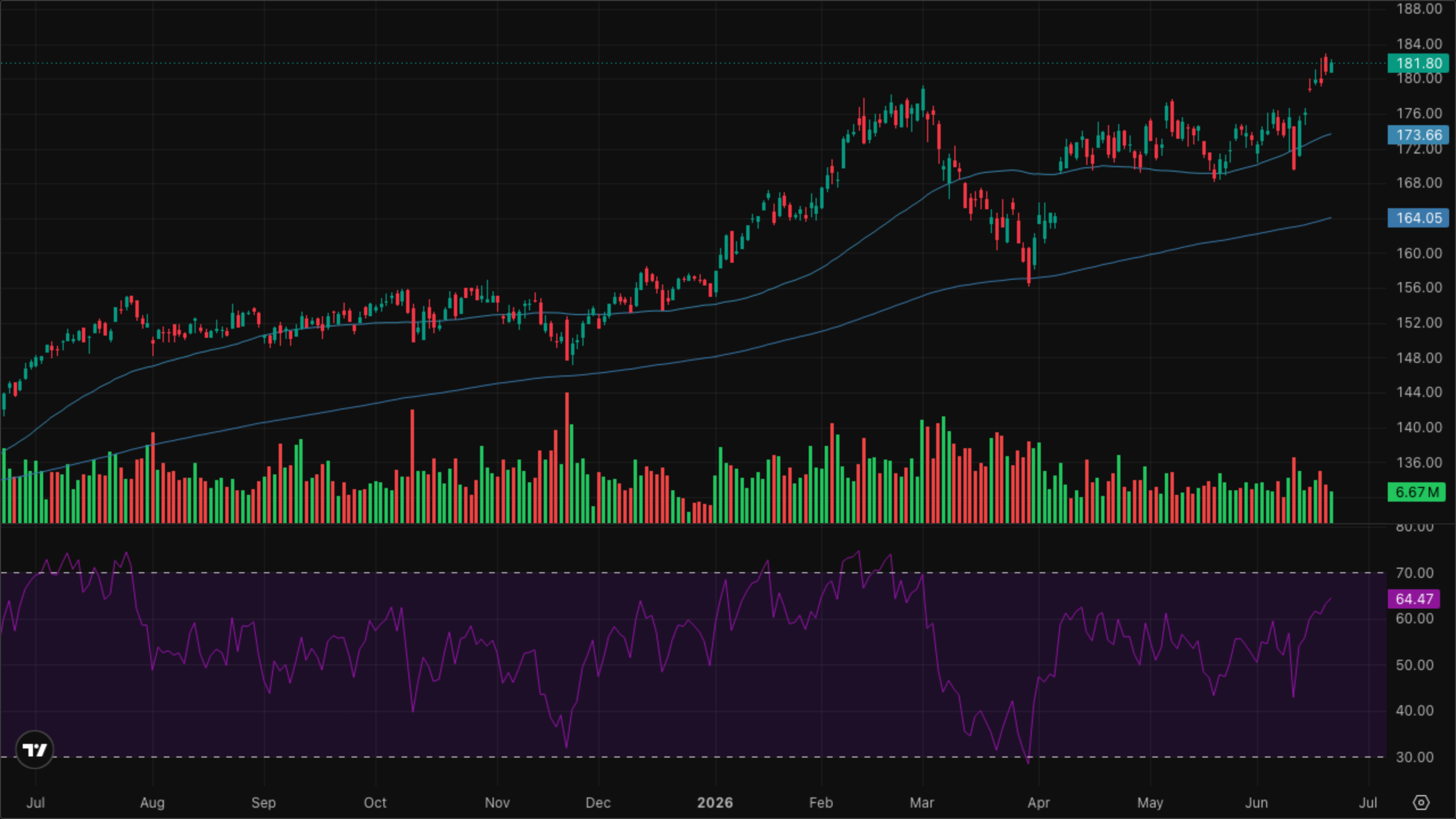Click the 168.00 price axis label
Screen dimensions: 1456x819
(1419, 183)
